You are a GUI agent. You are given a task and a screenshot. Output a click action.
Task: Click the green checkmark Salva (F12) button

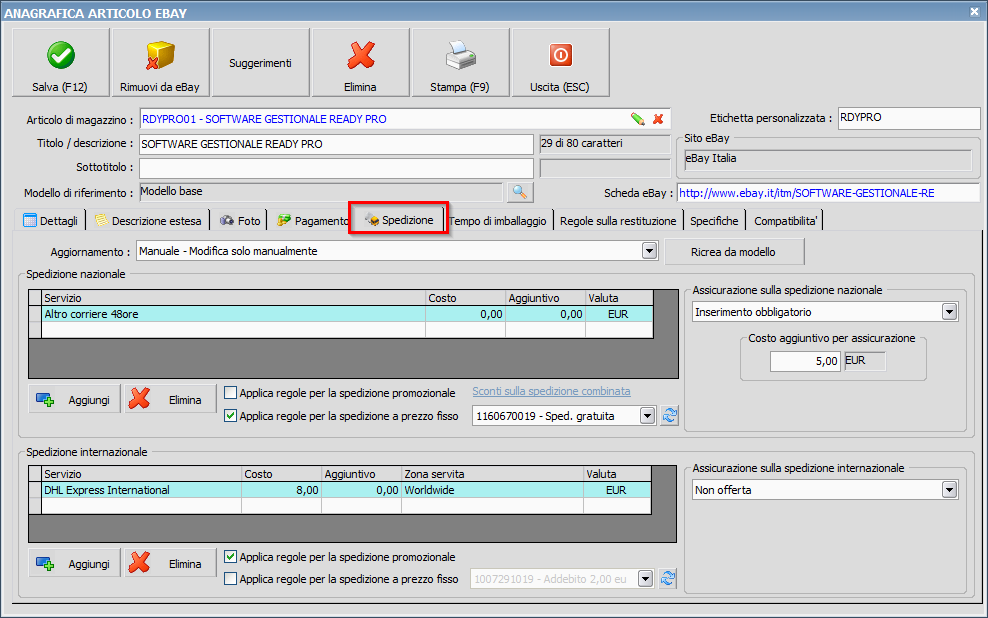pyautogui.click(x=60, y=62)
